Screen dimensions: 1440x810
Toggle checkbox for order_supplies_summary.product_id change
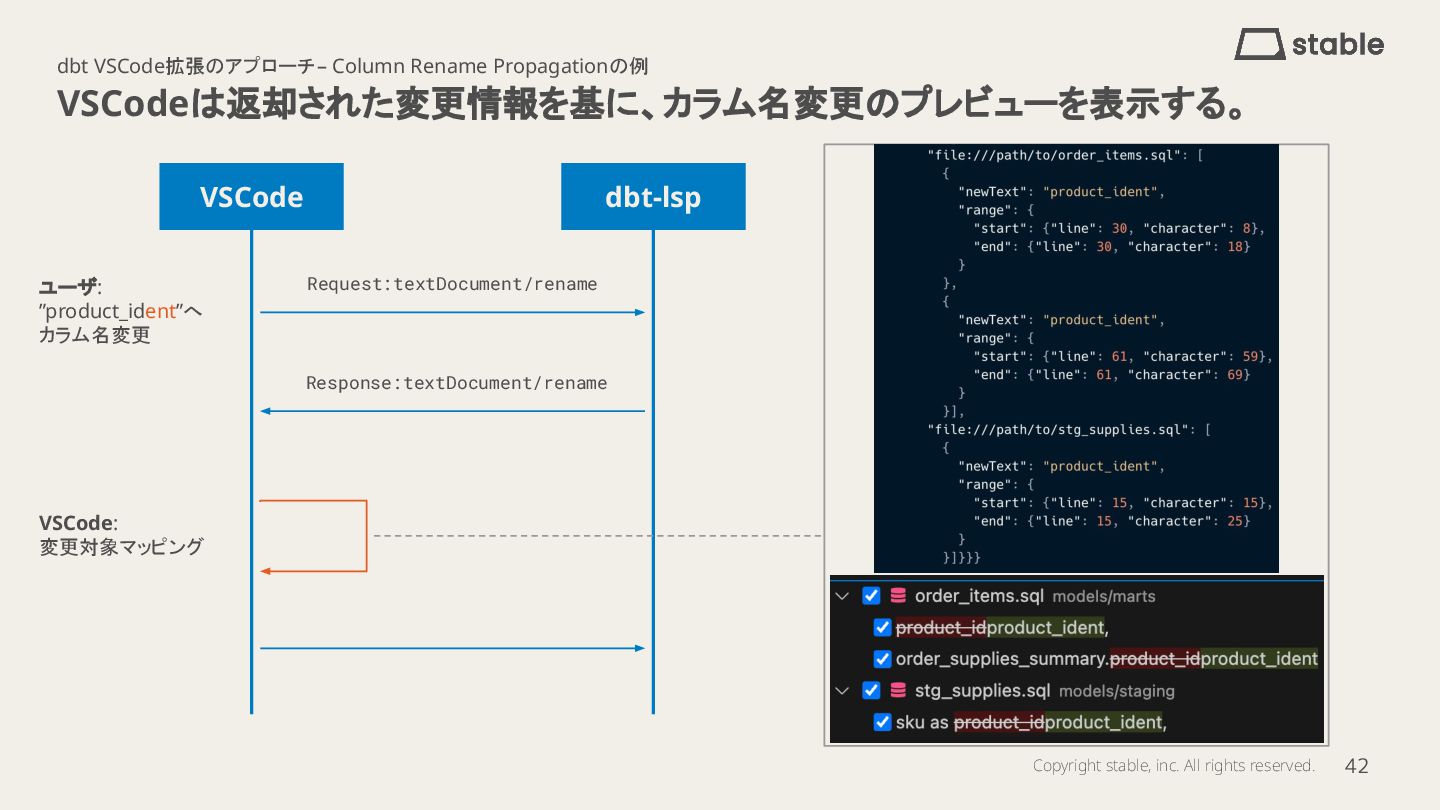(882, 659)
